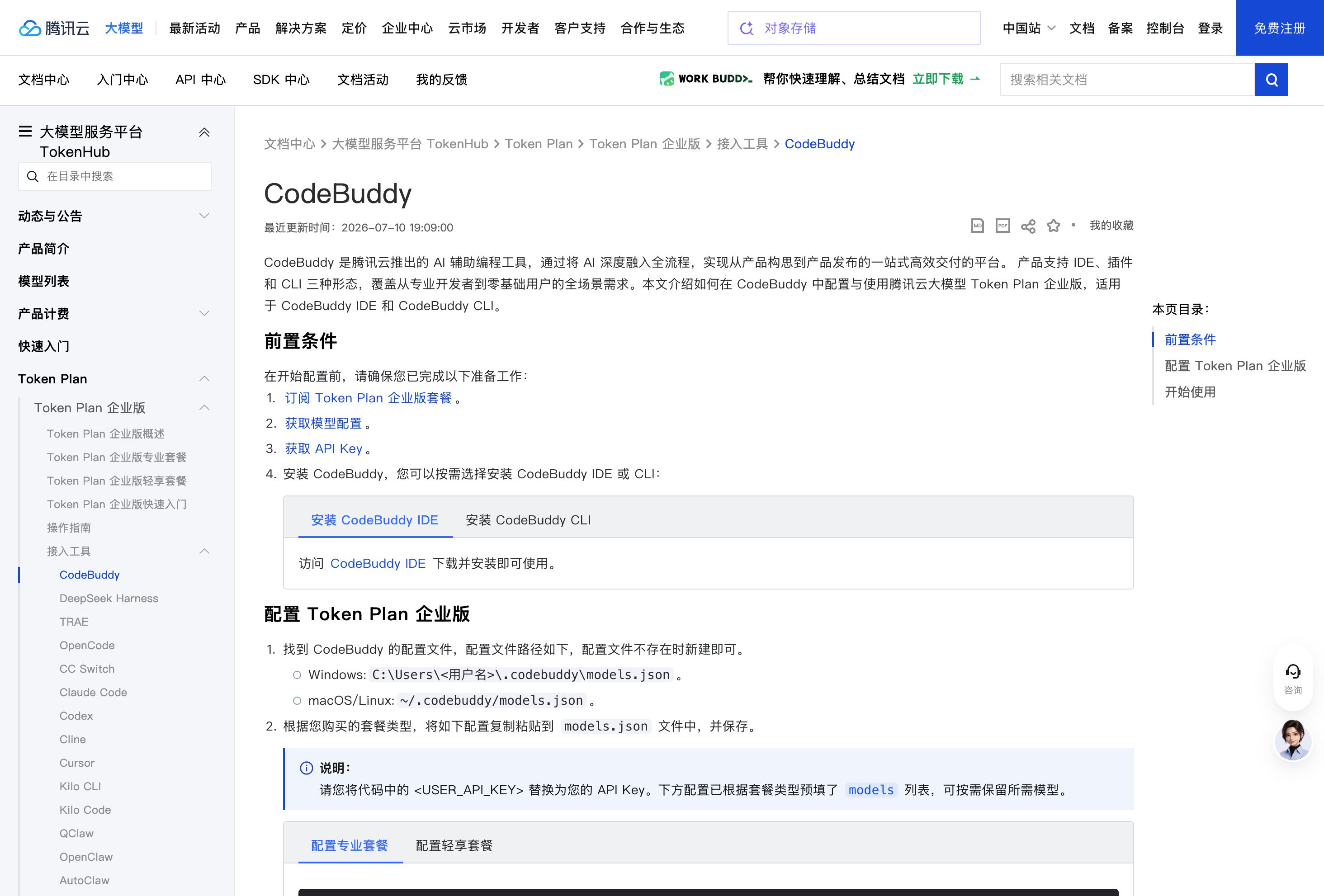
Task: Focus the 搜索相关文档 search field
Action: pyautogui.click(x=1127, y=80)
